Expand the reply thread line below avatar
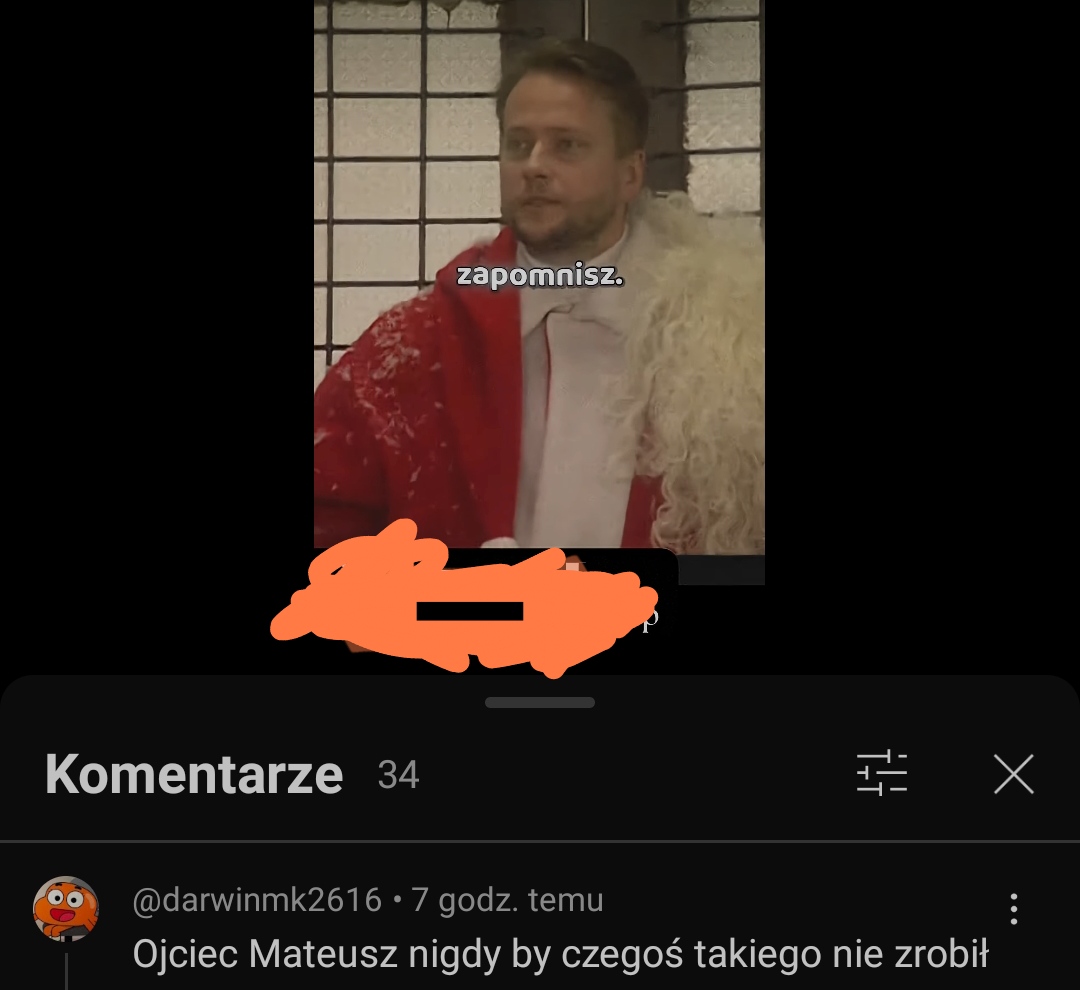This screenshot has height=990, width=1080. tap(66, 971)
